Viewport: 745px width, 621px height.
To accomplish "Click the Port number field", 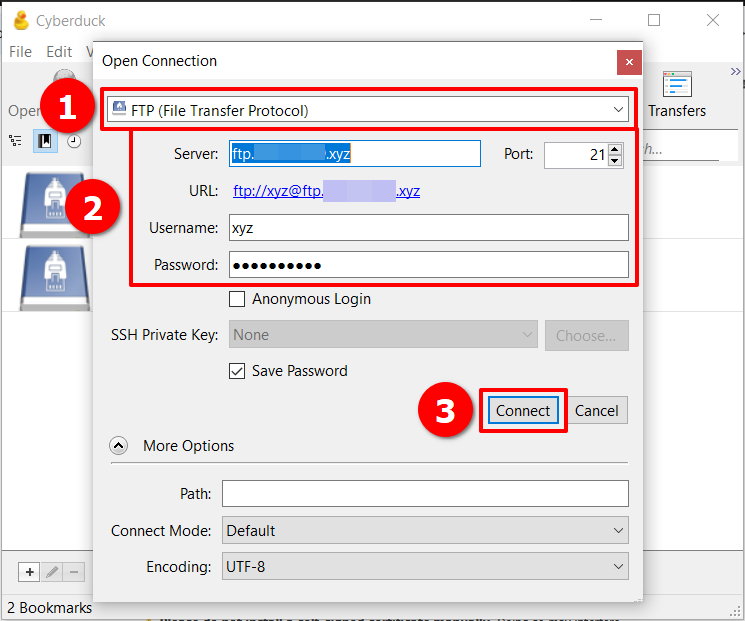I will [x=576, y=155].
